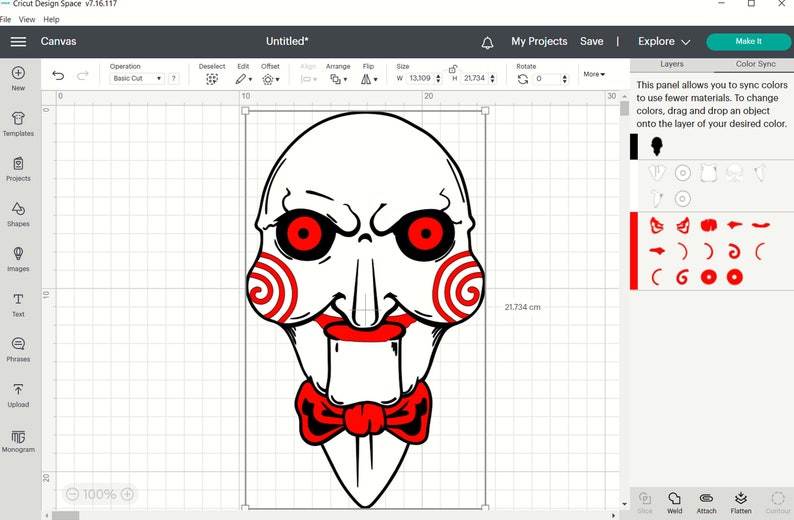The image size is (794, 520).
Task: Open the Upload panel
Action: [18, 390]
